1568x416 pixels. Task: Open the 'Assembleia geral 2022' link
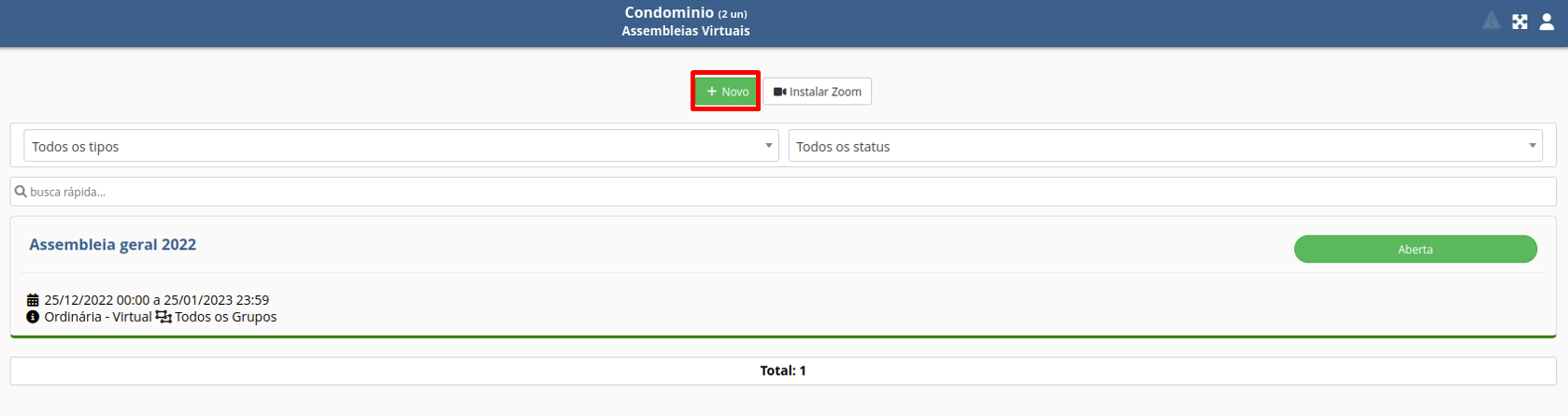[x=113, y=245]
